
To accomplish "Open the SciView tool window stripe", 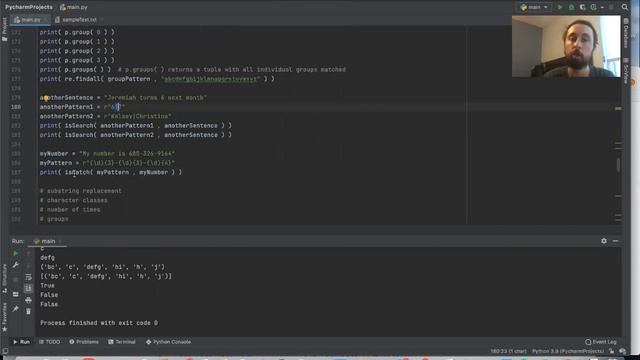I will point(626,70).
